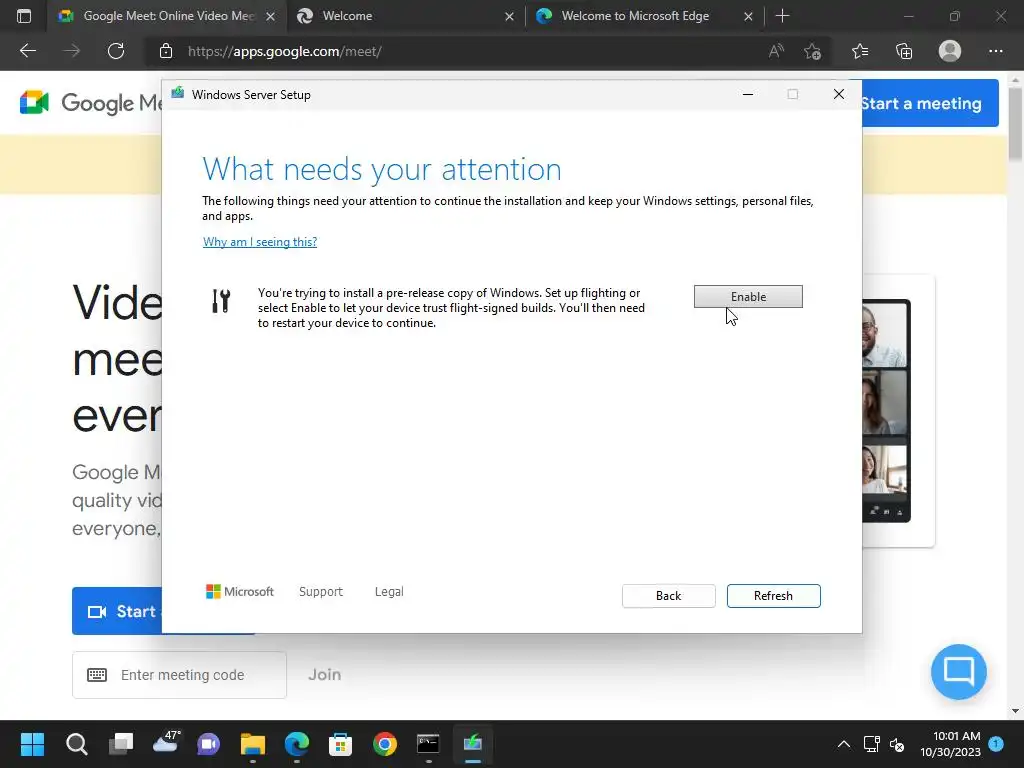Screen dimensions: 1024x768
Task: Click Enable to trust flight-signed builds
Action: point(748,296)
